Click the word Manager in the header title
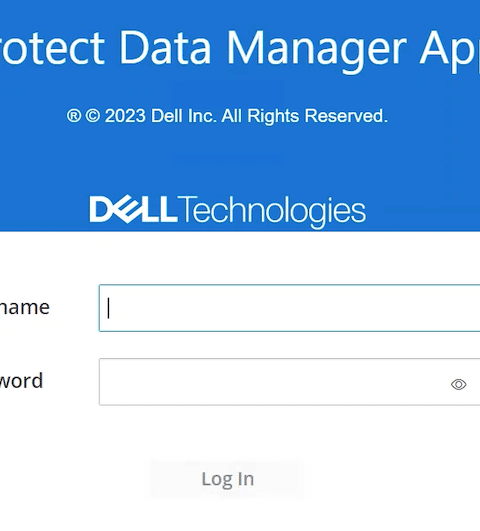 tap(316, 49)
